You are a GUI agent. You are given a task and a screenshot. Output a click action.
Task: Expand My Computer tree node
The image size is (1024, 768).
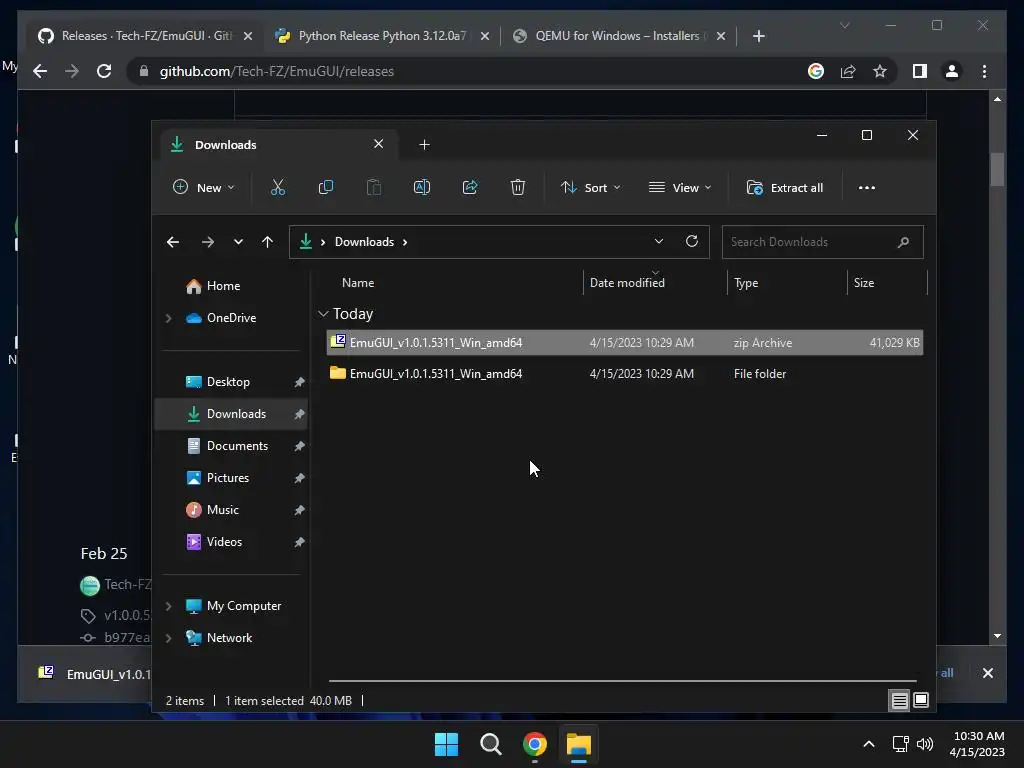168,606
